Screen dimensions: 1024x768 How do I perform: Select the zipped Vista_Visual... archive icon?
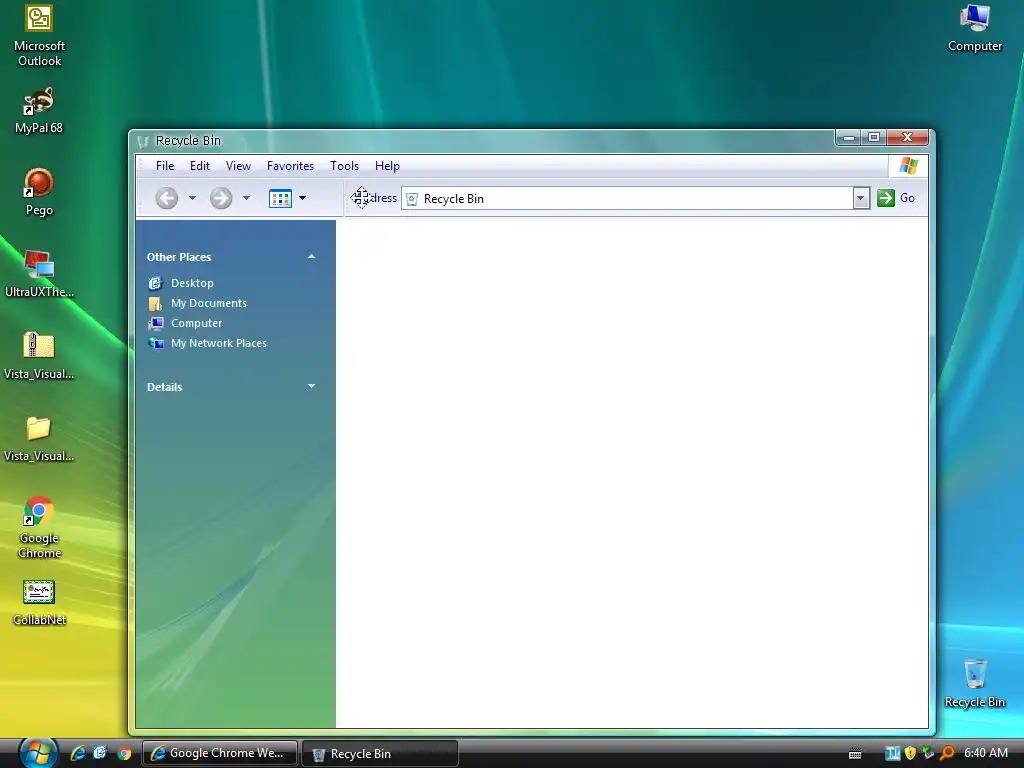tap(39, 356)
